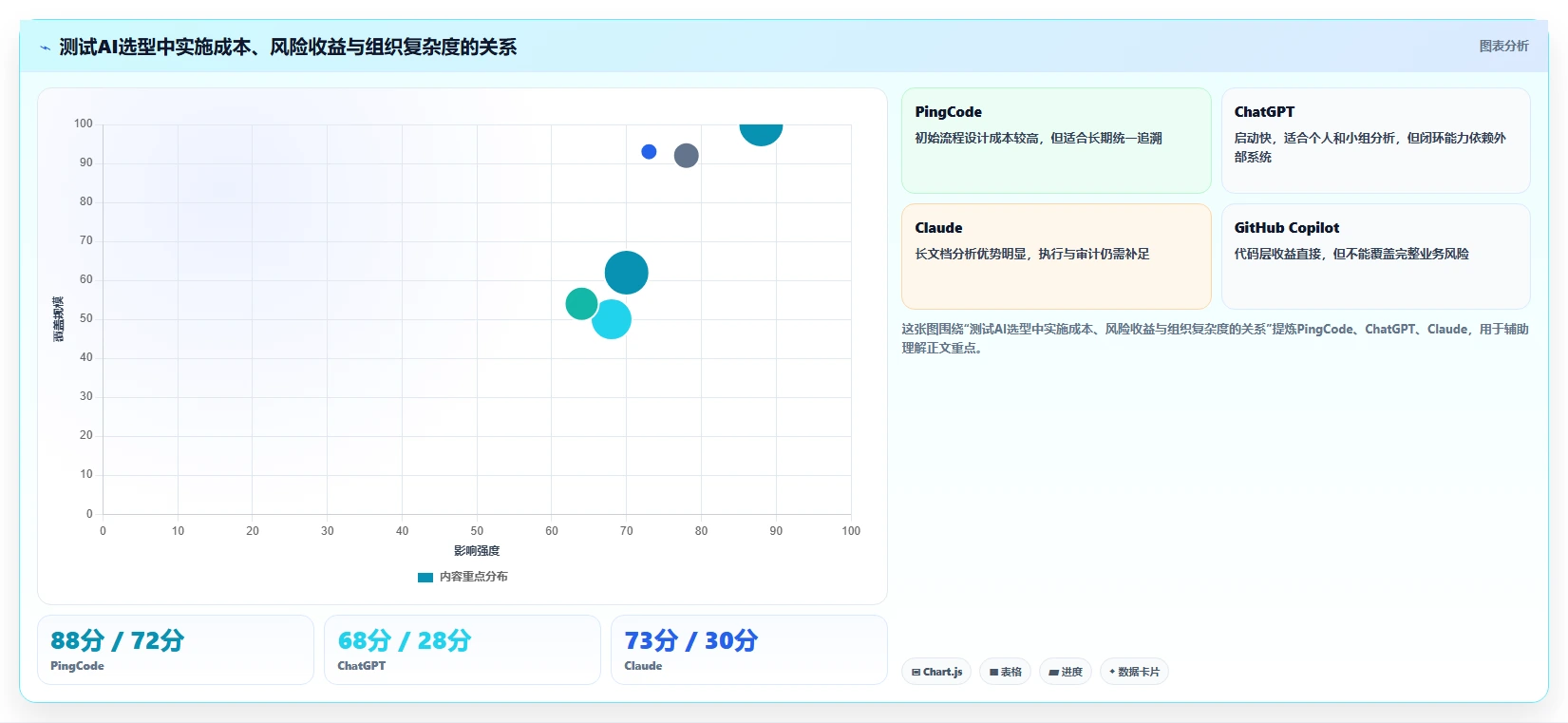Click the 影响强度 x-axis title
The height and width of the screenshot is (723, 1568).
pyautogui.click(x=477, y=551)
